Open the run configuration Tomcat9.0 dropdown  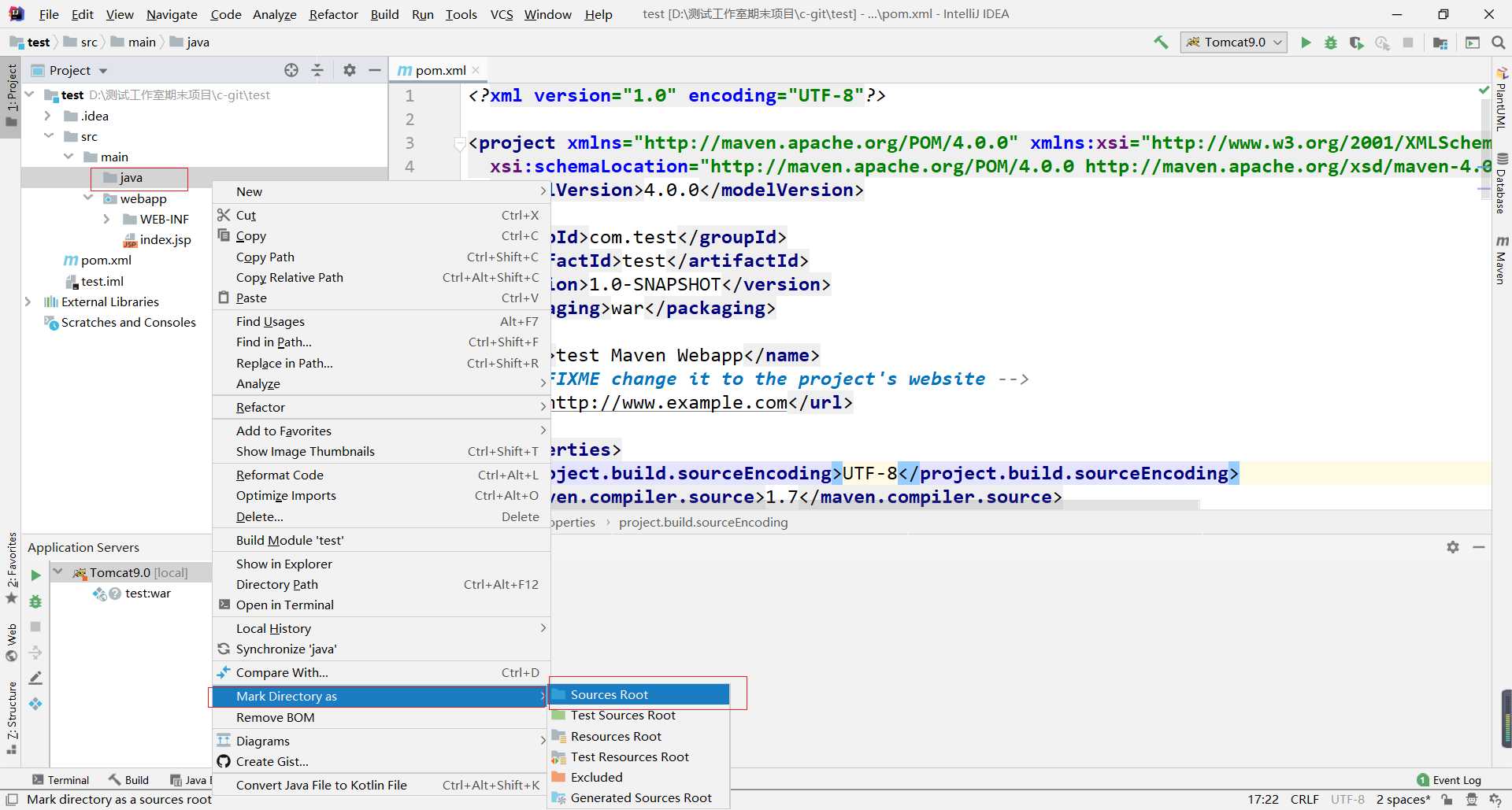click(x=1234, y=43)
